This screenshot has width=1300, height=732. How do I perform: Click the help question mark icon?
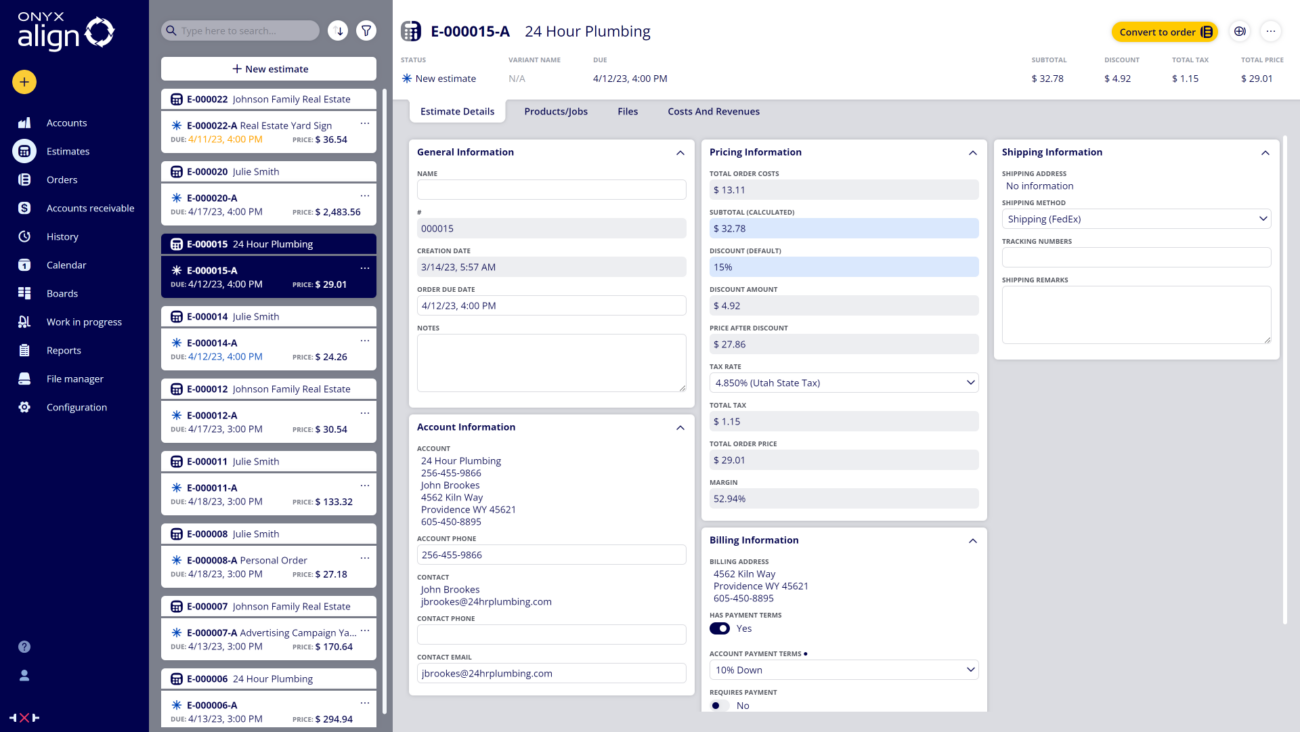[24, 647]
